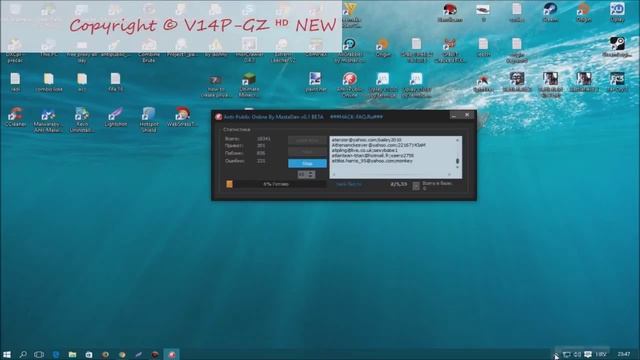Click the 'Всего' count value 10241
This screenshot has height=360, width=640.
(264, 139)
